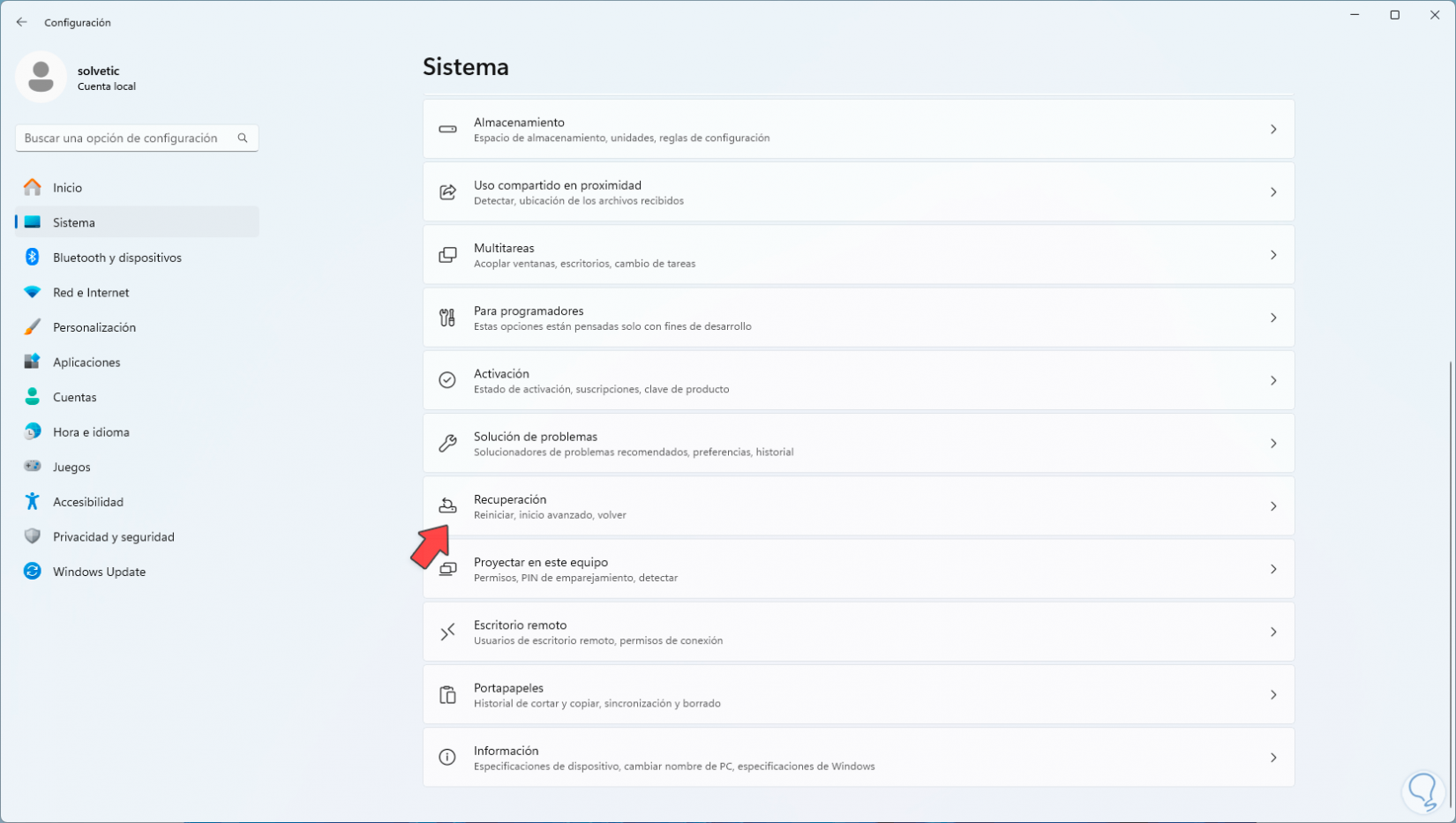The image size is (1456, 823).
Task: Expand Proyectar en este equipo chevron
Action: pyautogui.click(x=1273, y=569)
